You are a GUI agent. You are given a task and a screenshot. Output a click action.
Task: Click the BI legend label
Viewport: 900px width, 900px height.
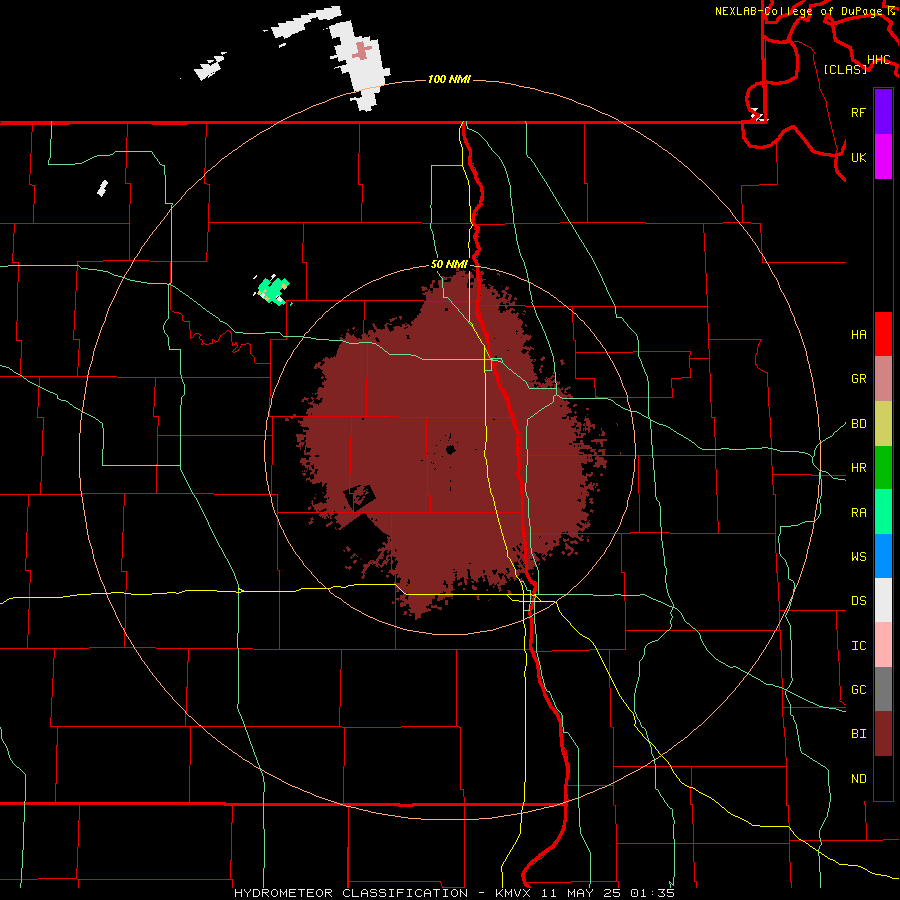858,734
